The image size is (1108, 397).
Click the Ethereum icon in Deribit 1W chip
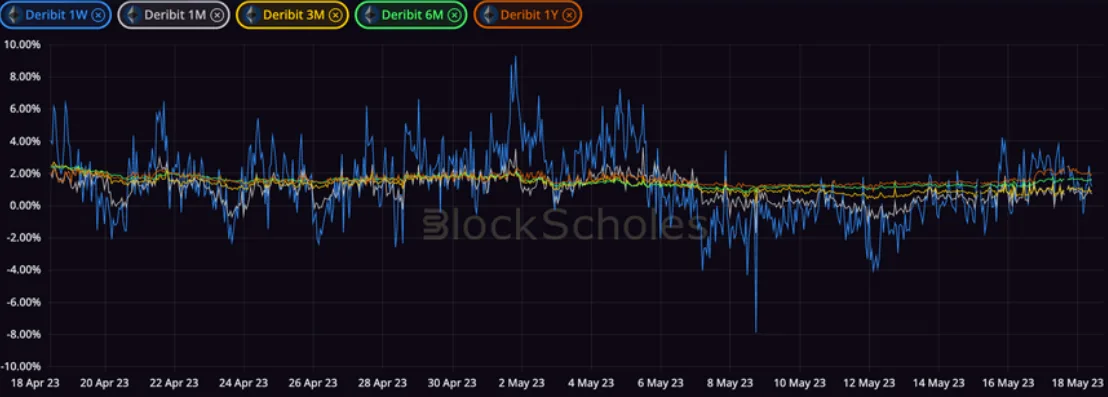[13, 14]
